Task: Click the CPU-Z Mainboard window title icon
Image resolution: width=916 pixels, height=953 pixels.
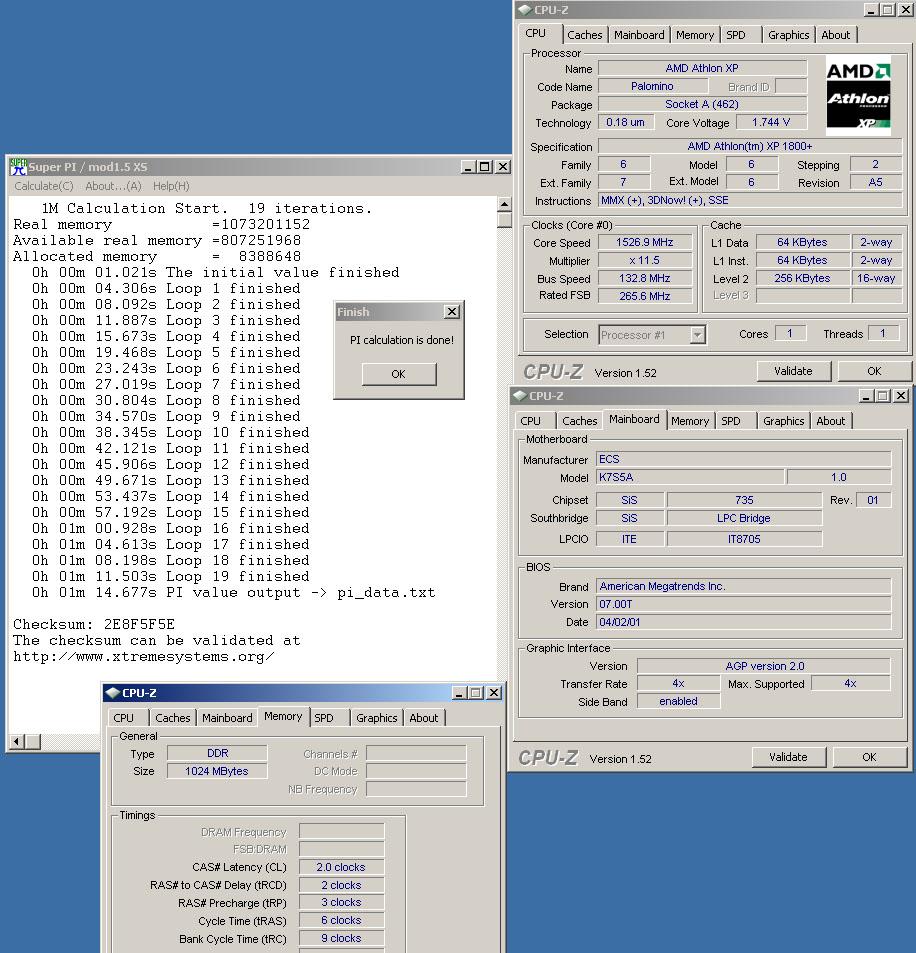Action: pos(520,396)
